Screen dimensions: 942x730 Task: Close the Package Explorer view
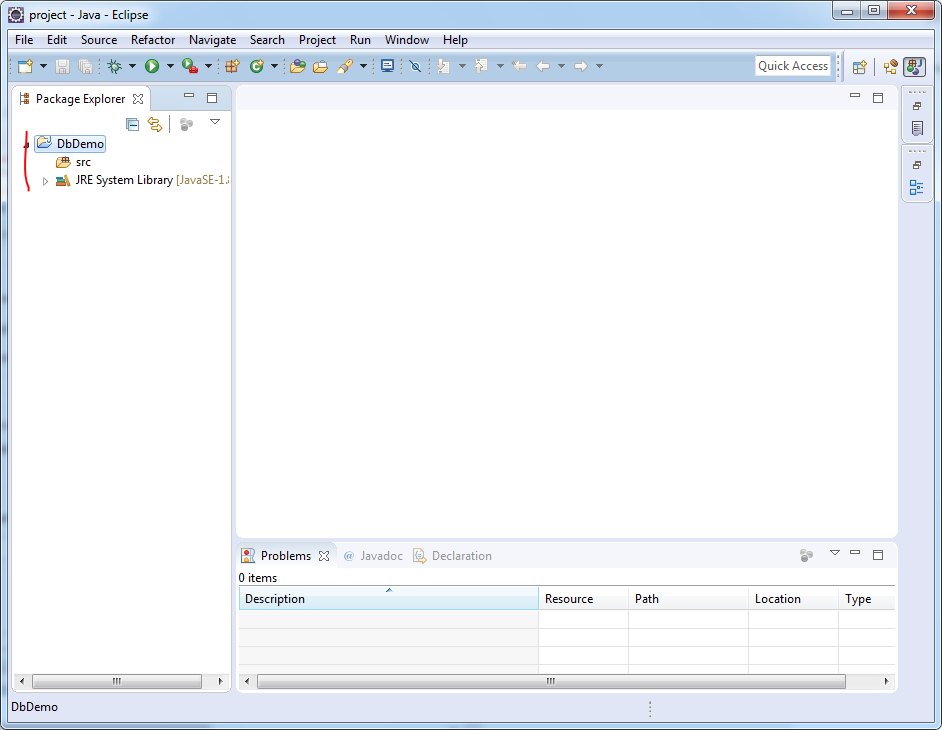[138, 99]
